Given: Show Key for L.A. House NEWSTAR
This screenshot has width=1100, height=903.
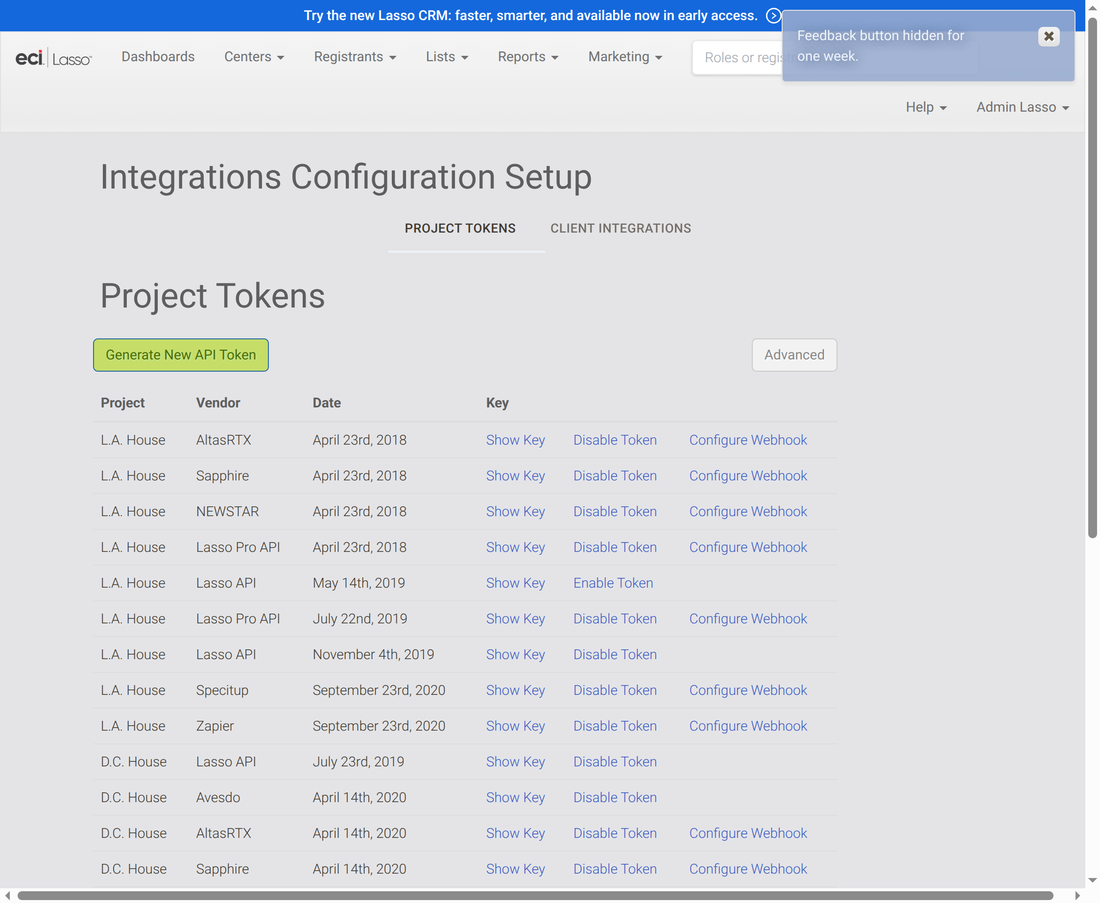Looking at the screenshot, I should (516, 512).
